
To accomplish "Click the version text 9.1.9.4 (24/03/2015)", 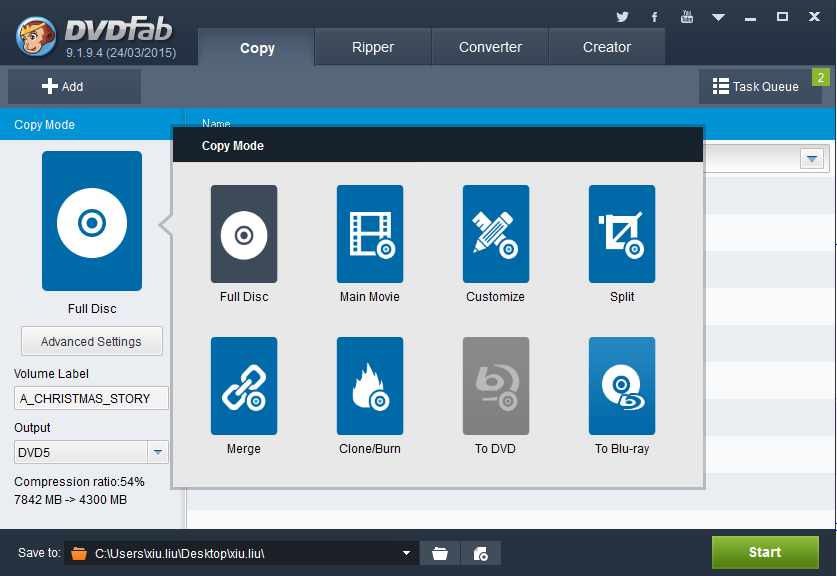I will point(121,53).
